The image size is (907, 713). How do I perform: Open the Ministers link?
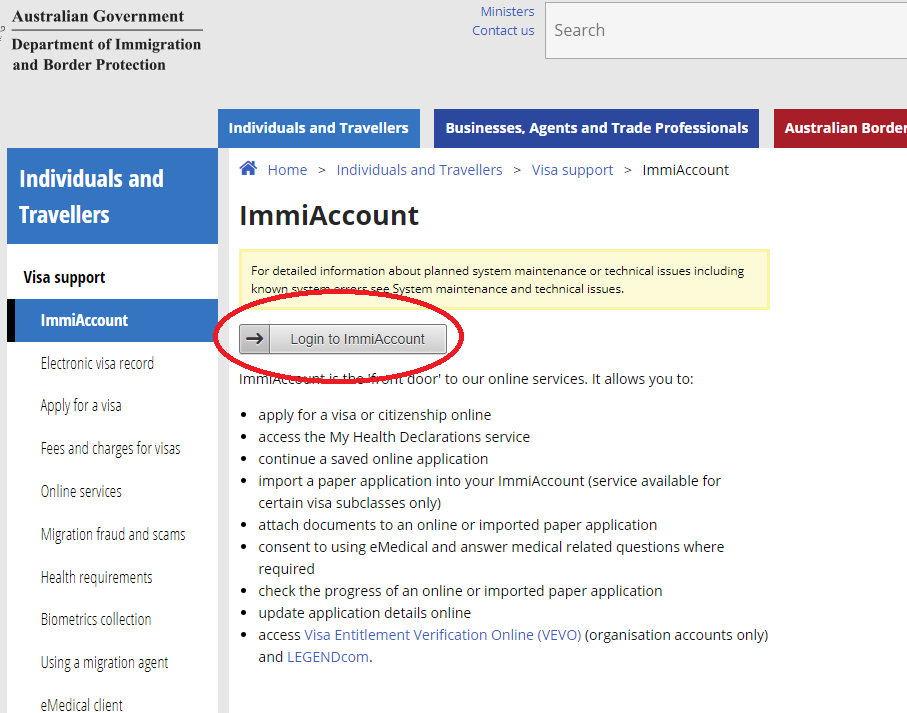(x=507, y=12)
